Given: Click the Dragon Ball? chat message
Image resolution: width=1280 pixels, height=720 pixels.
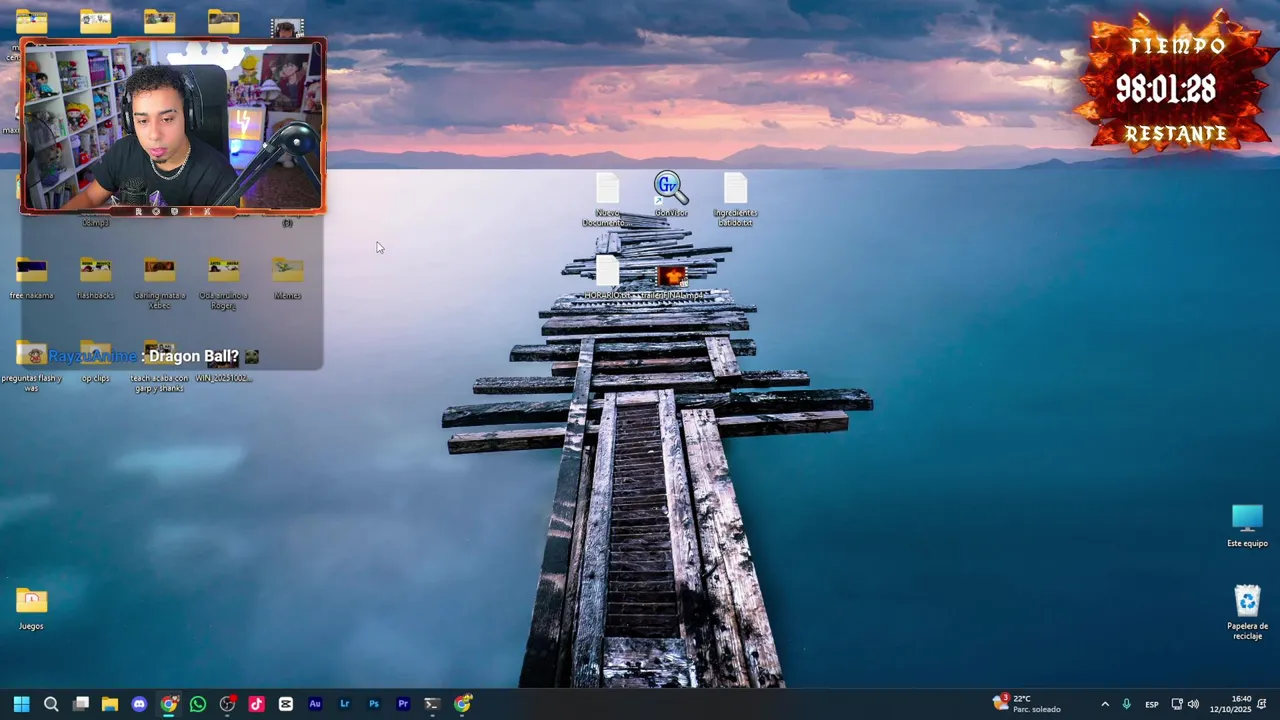Looking at the screenshot, I should coord(194,356).
